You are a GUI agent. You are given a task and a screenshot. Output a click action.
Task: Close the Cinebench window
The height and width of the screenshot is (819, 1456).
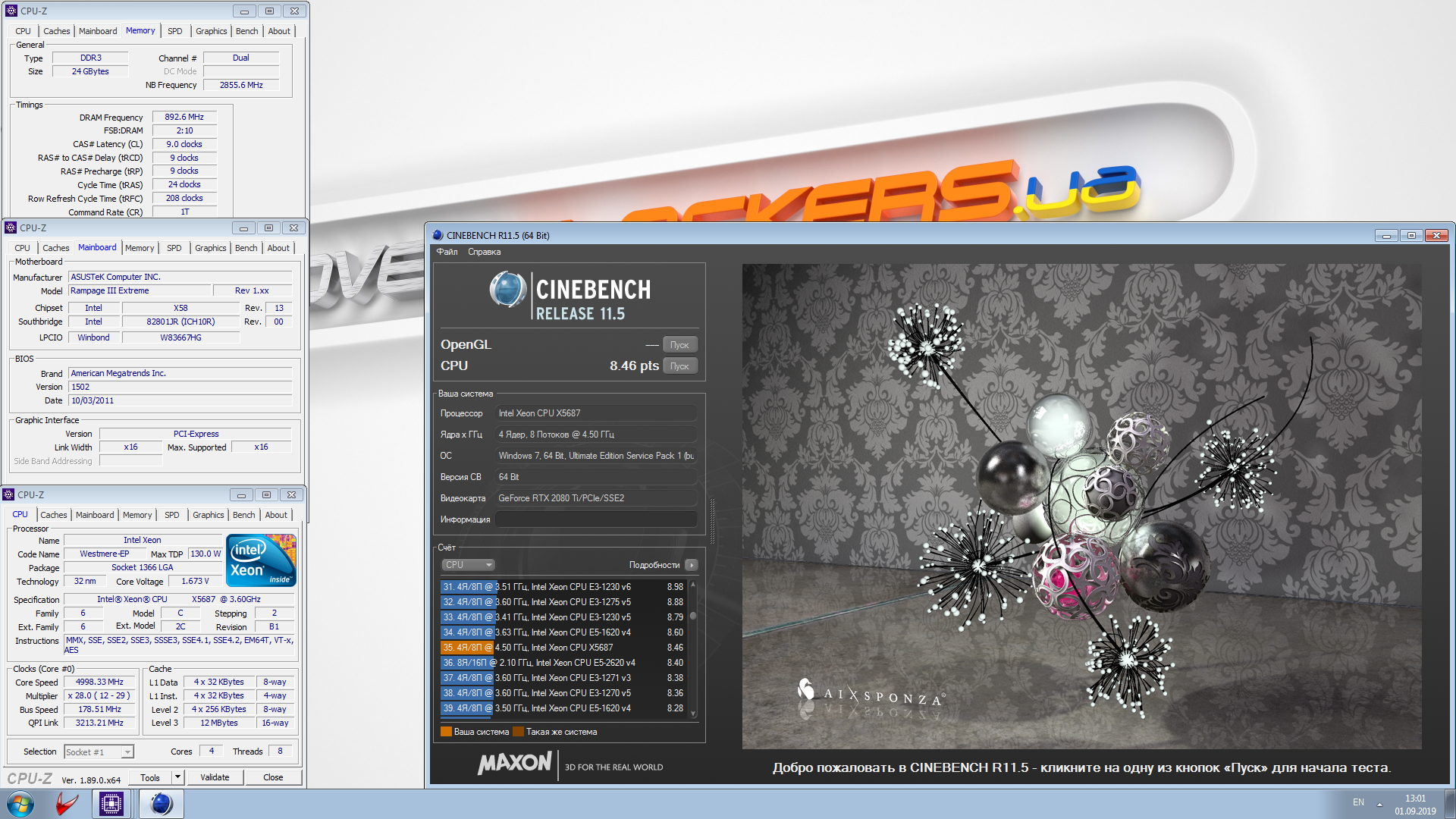(1436, 235)
